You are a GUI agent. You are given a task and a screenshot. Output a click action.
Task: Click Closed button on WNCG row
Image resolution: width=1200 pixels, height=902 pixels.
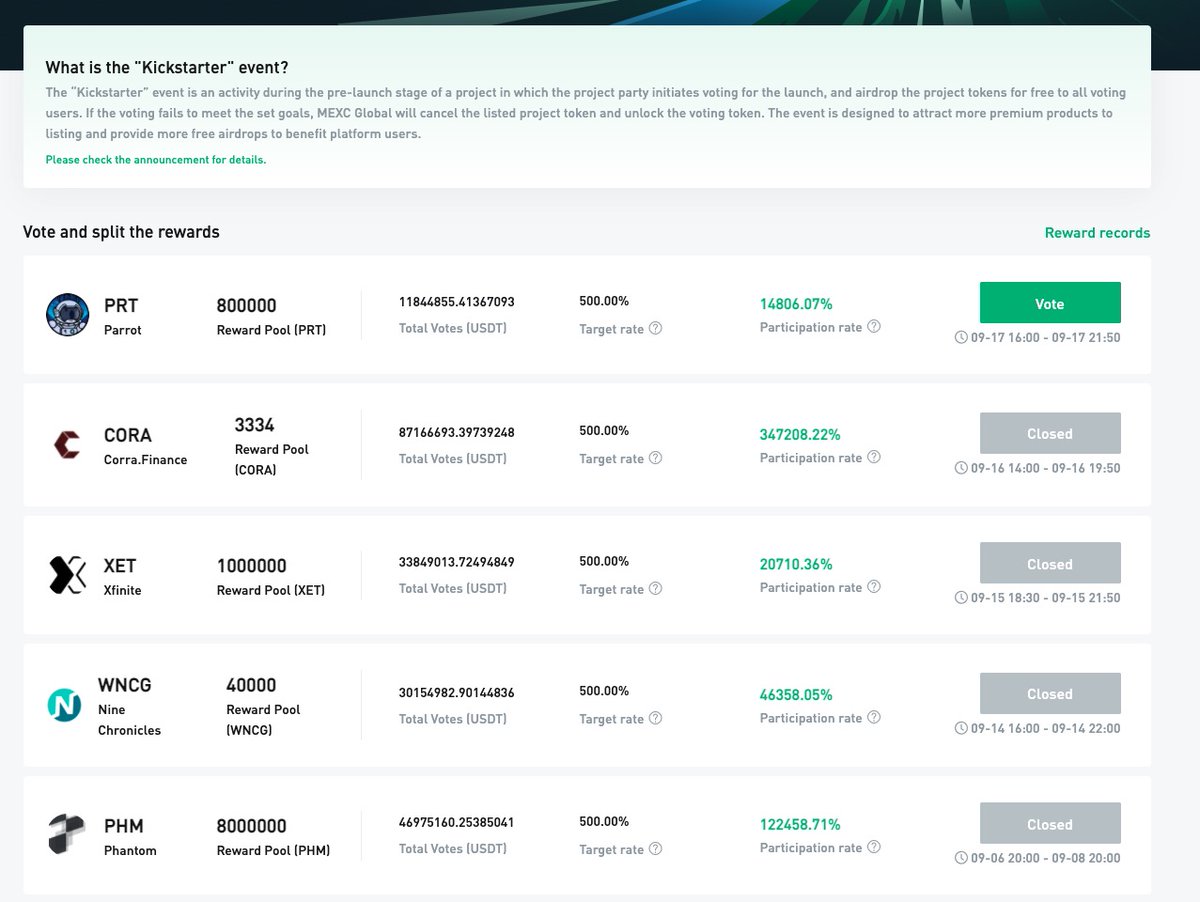(1050, 693)
